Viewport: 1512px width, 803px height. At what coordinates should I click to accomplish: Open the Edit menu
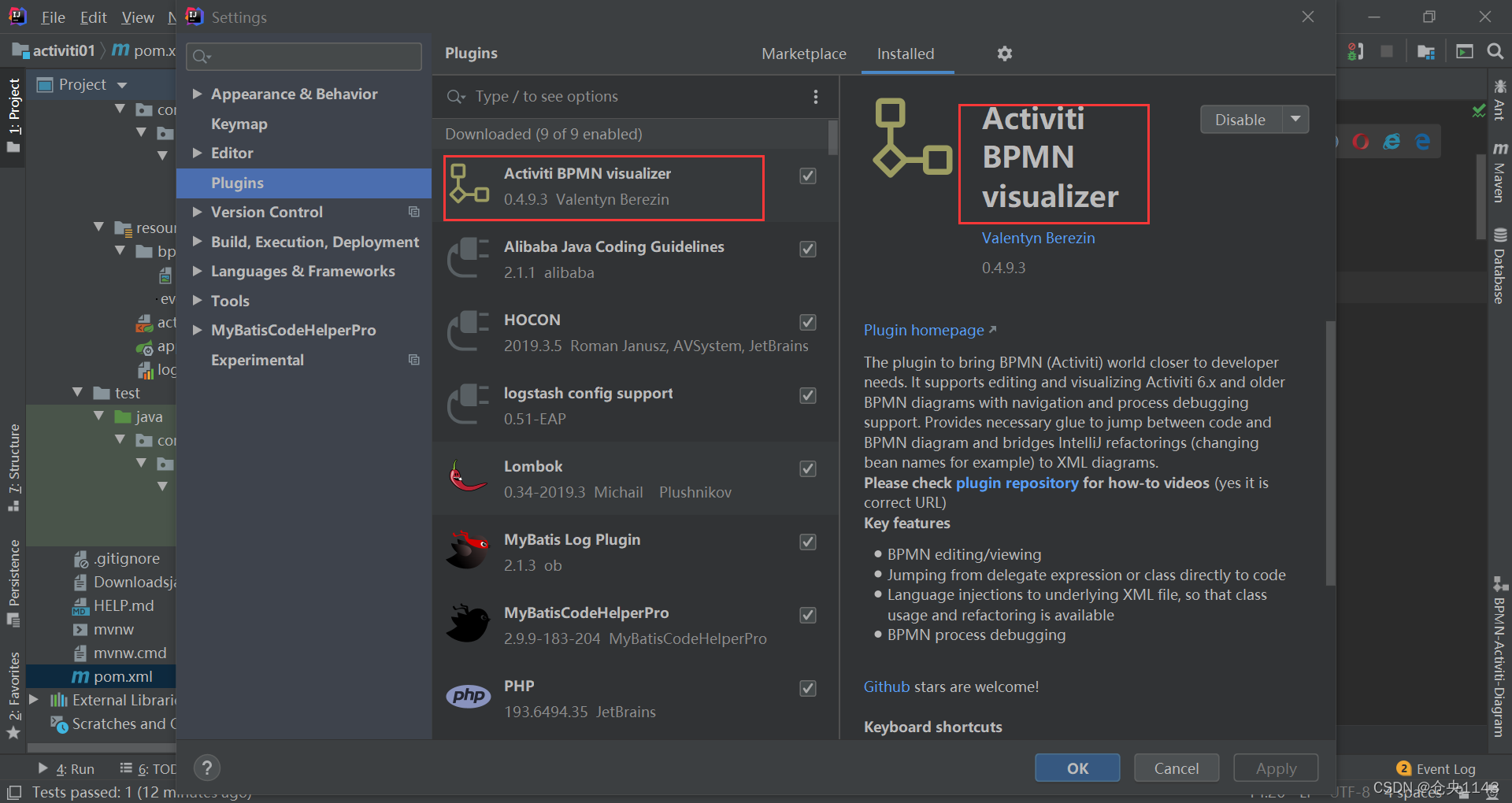click(94, 17)
